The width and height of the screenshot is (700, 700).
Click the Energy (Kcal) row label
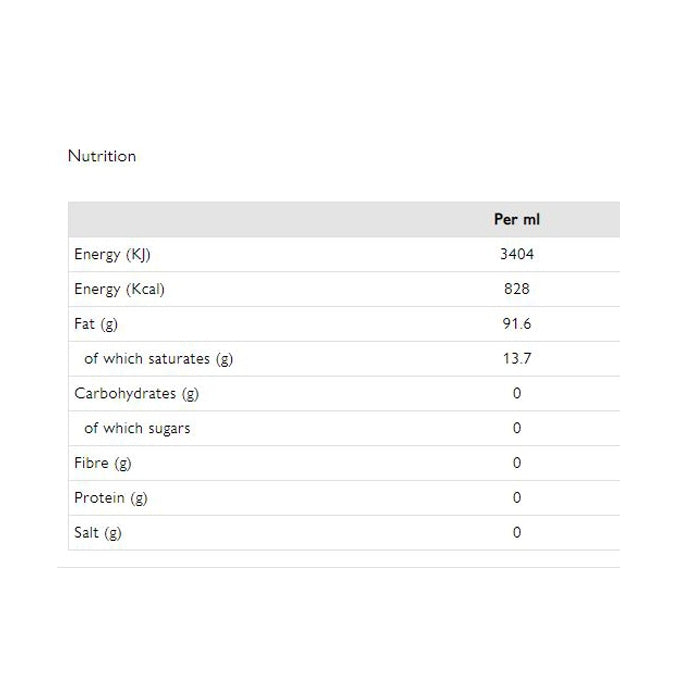(119, 289)
